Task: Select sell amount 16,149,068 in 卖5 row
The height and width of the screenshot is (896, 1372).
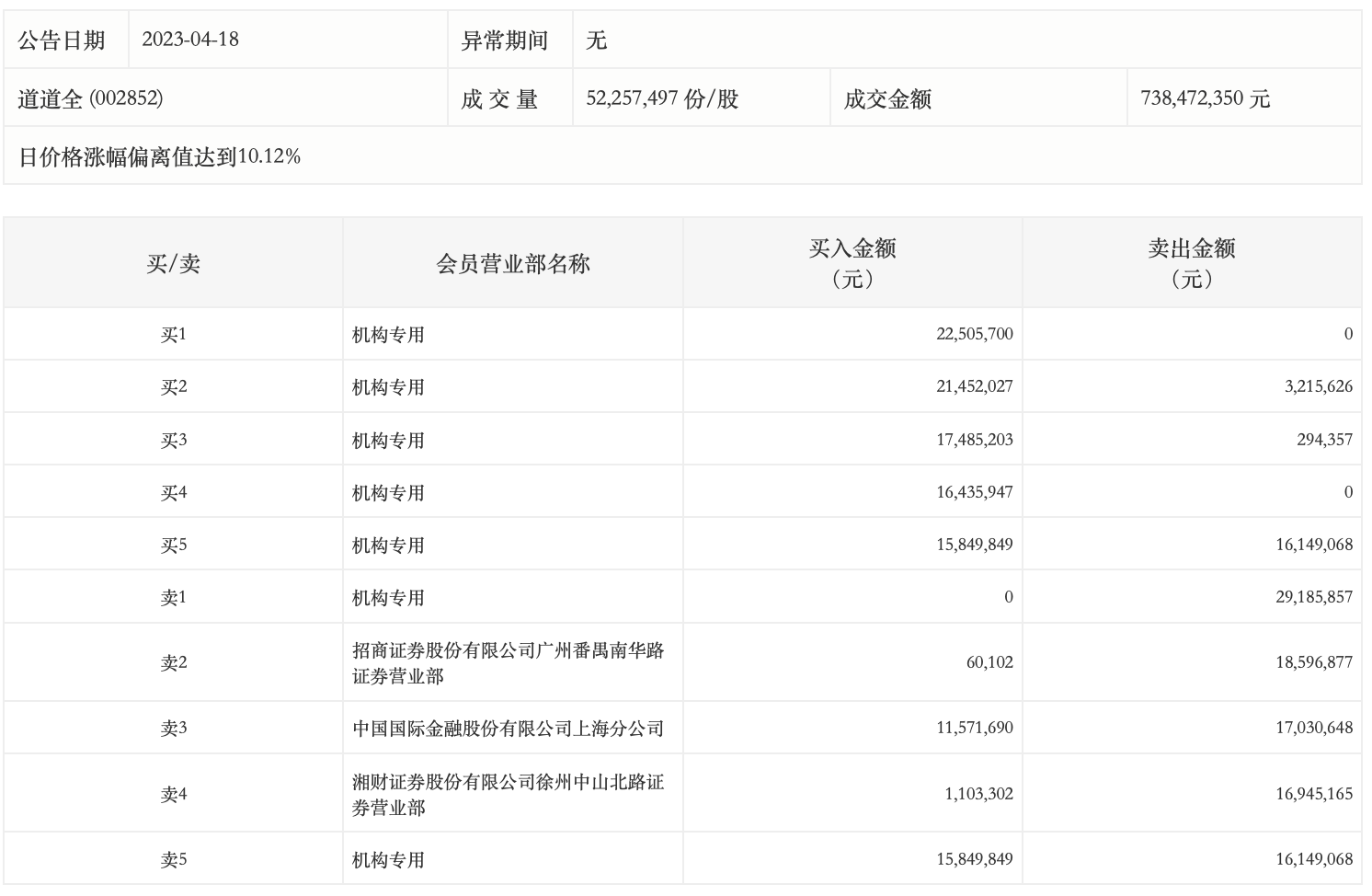Action: coord(1314,859)
